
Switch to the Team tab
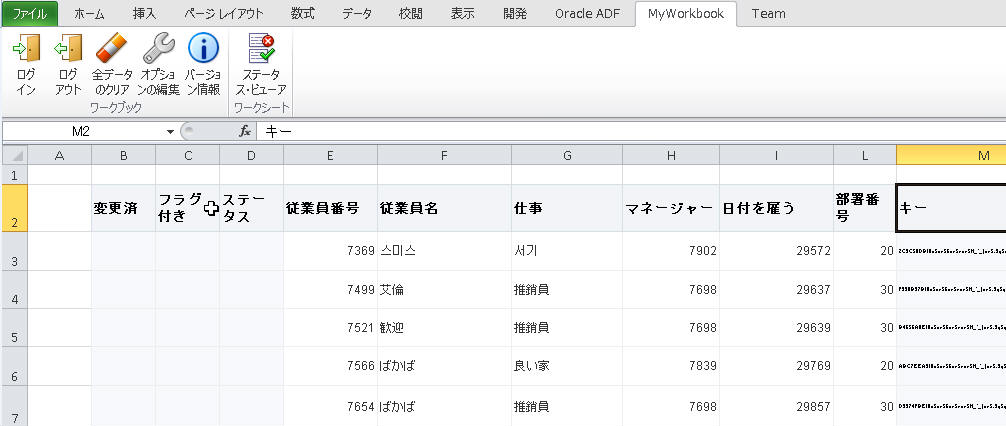click(x=769, y=13)
